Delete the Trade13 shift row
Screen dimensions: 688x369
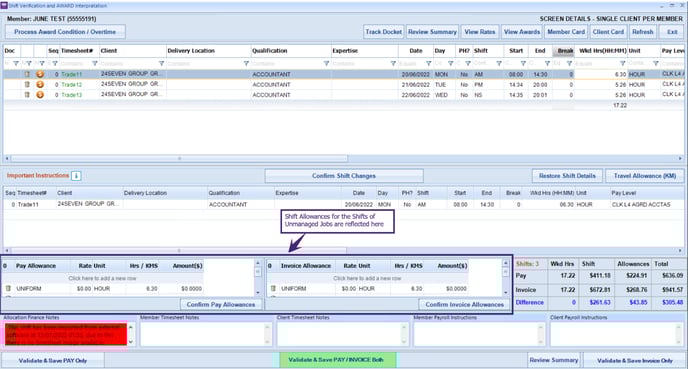27,95
